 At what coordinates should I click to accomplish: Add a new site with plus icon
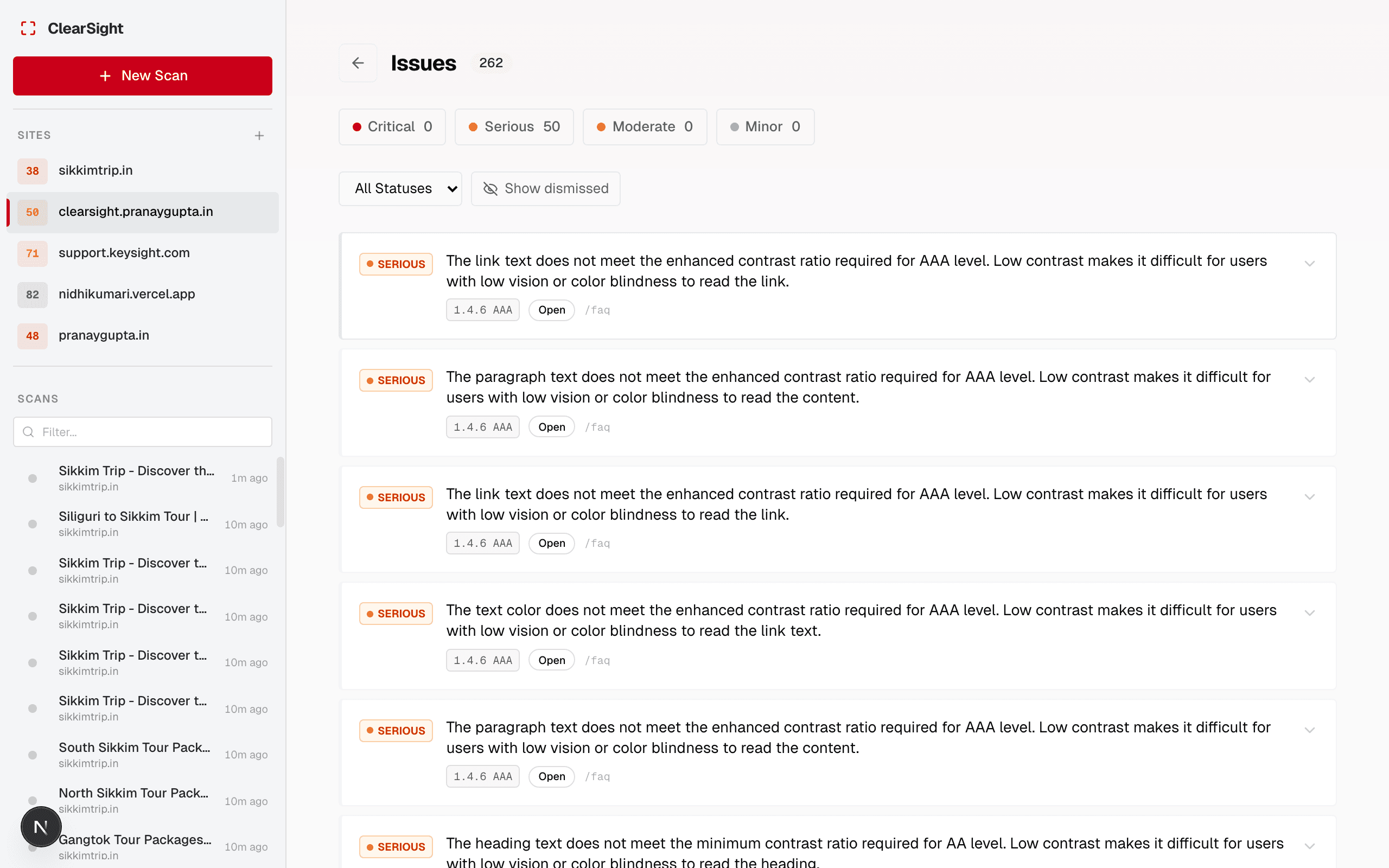(x=259, y=136)
